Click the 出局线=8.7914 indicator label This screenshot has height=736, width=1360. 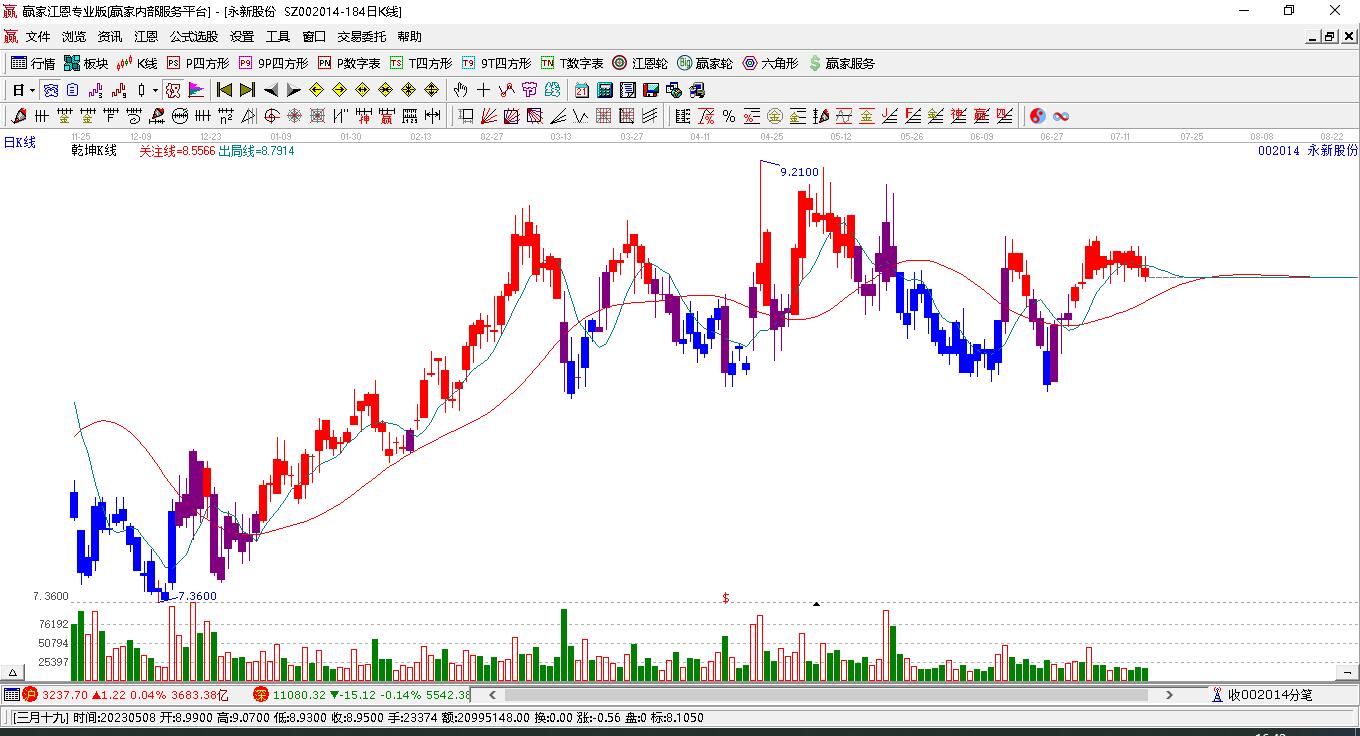coord(256,151)
